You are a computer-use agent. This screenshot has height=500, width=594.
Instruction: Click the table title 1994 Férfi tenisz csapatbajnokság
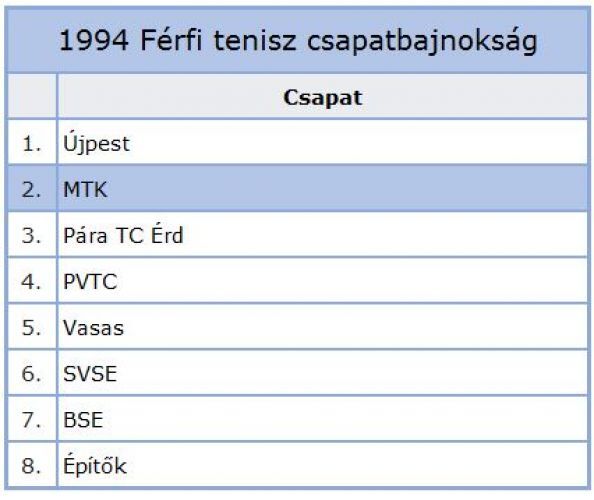point(299,41)
